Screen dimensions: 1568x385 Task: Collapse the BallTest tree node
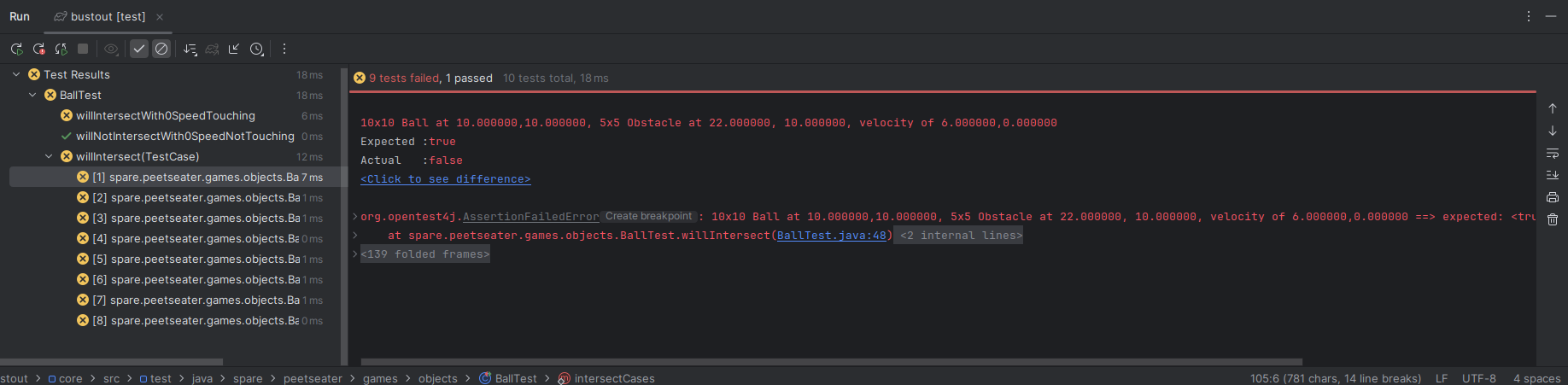click(32, 96)
